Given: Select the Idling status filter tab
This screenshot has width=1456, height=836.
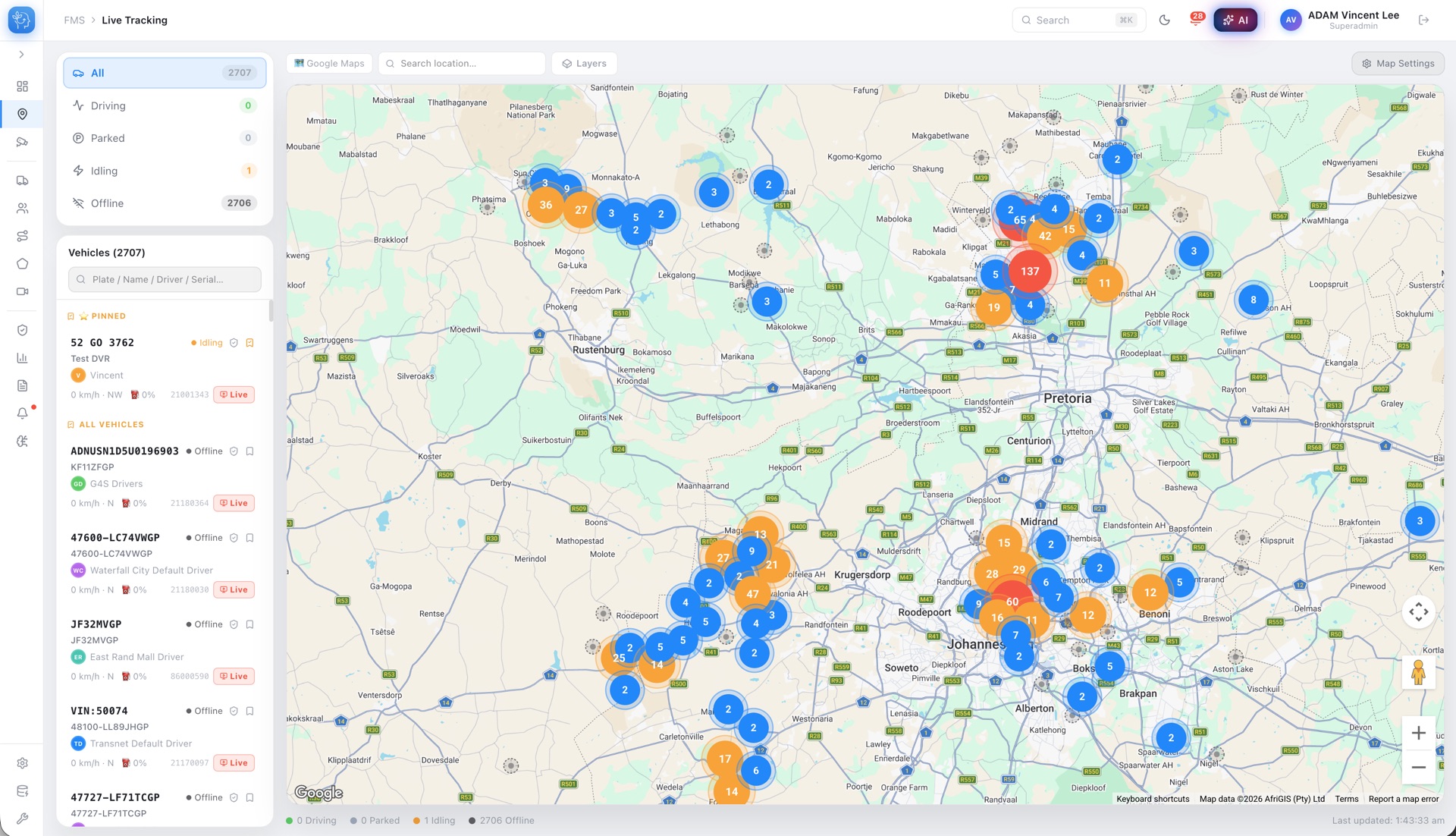Looking at the screenshot, I should (x=164, y=171).
